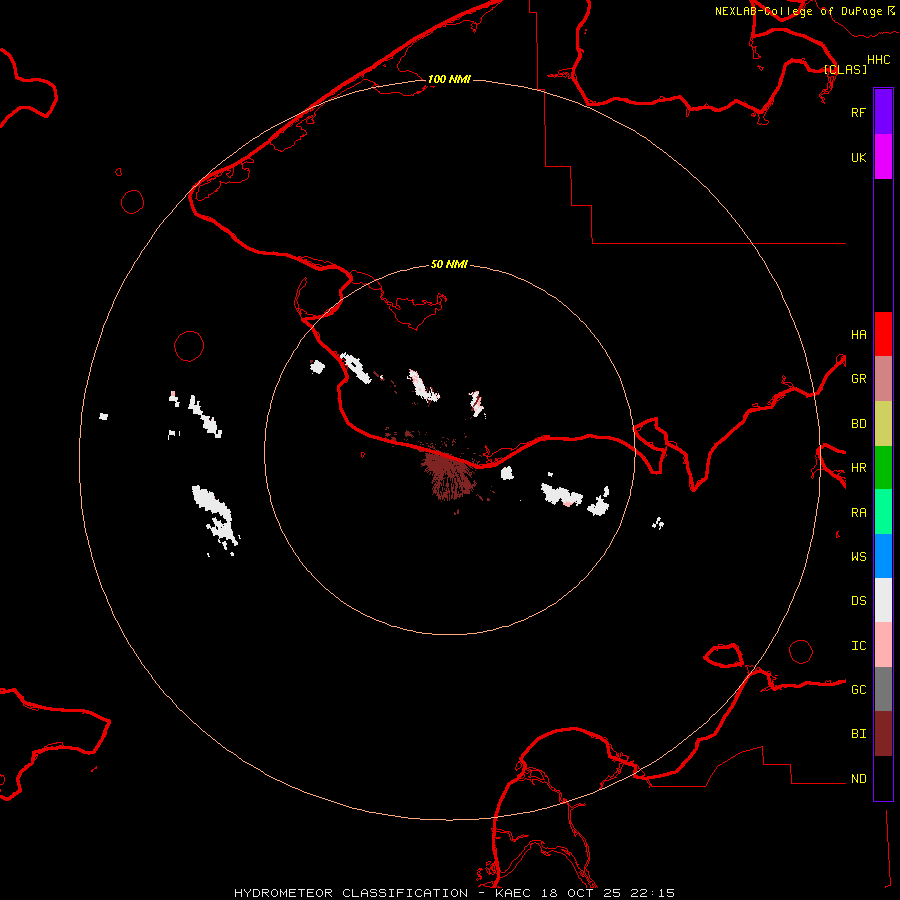
Task: Click the red HA color swatch
Action: click(883, 334)
